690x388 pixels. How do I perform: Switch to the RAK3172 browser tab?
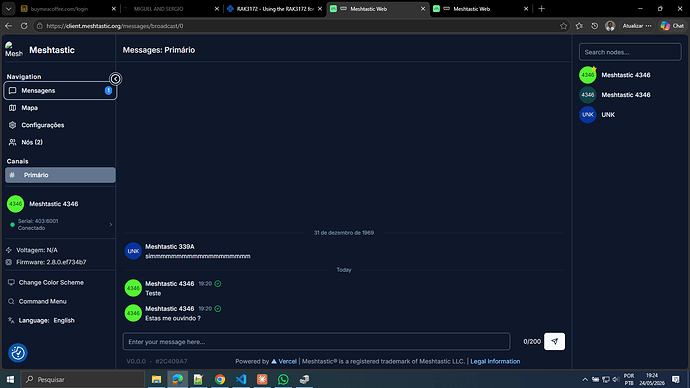275,9
